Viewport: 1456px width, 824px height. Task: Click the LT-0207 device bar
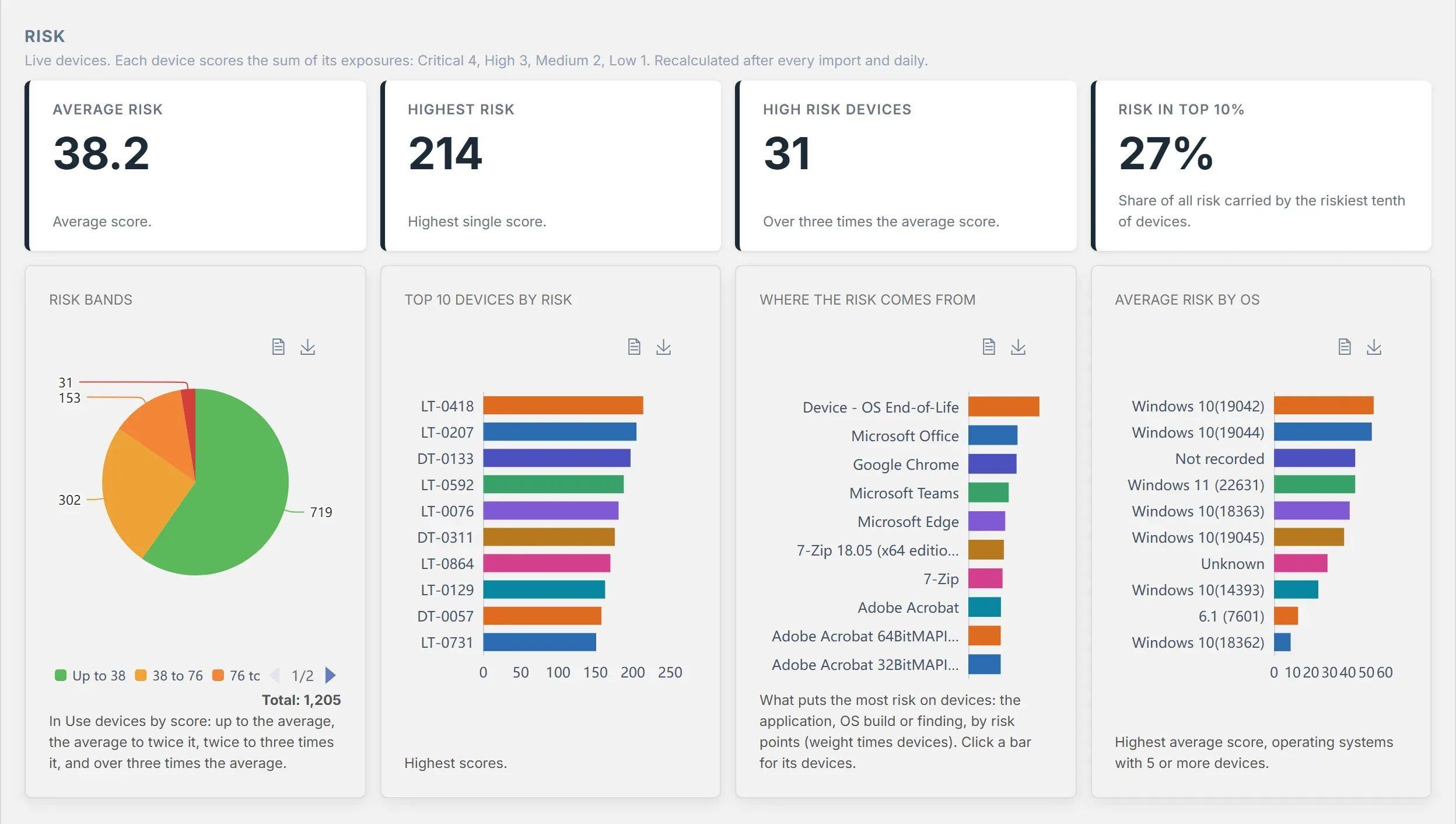tap(559, 432)
